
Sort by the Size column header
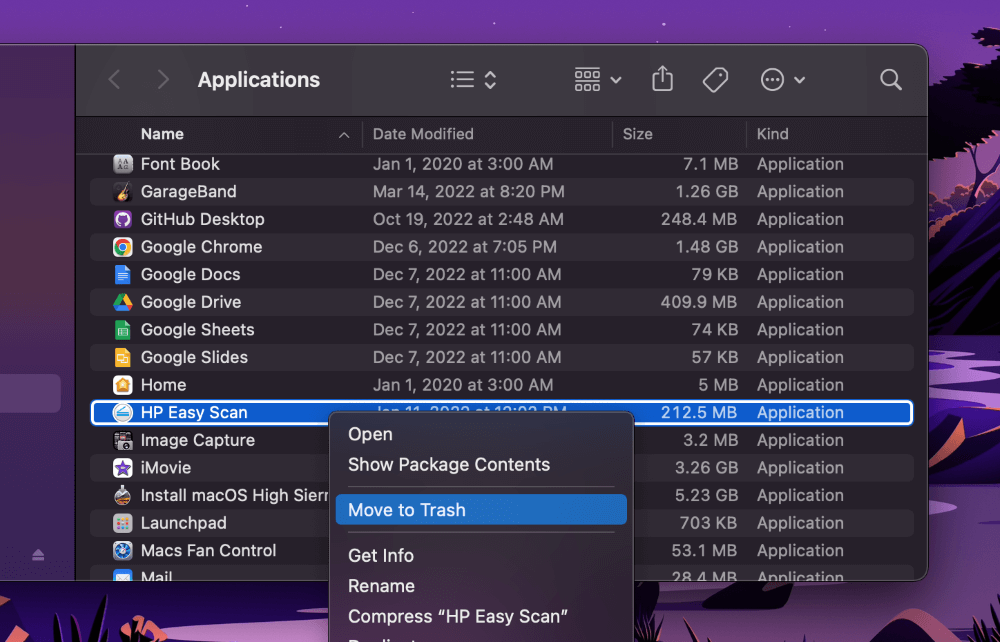tap(637, 134)
